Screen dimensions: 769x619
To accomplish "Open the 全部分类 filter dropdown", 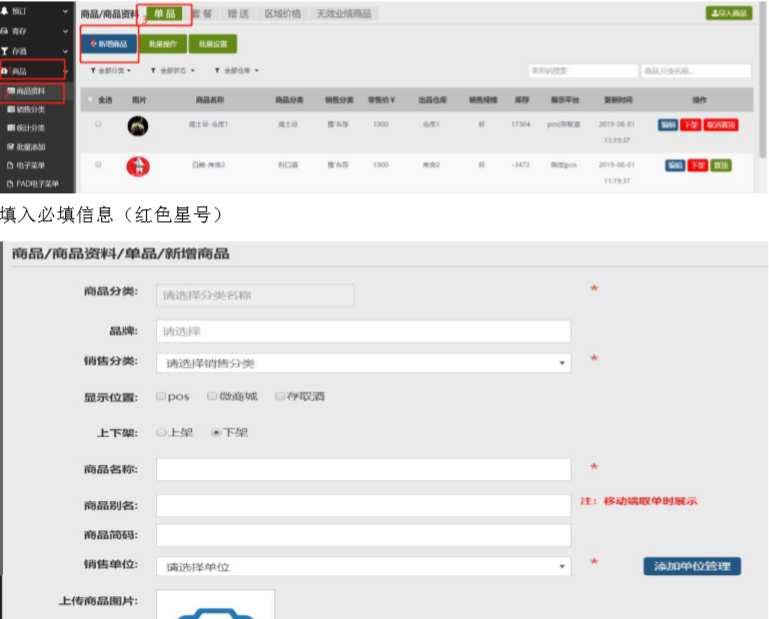I will [x=111, y=71].
